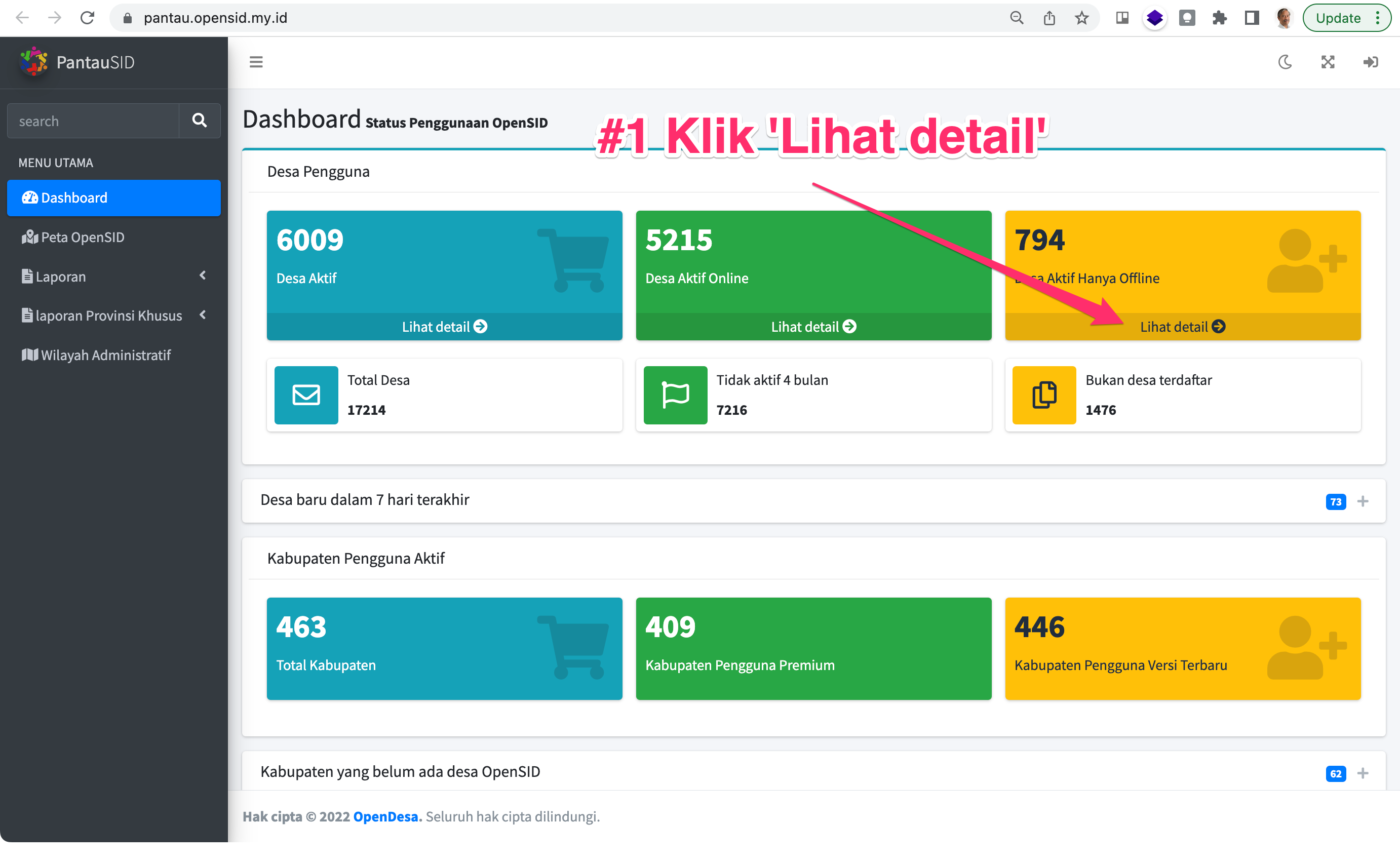Open the Chrome extensions puzzle icon
Viewport: 1400px width, 863px height.
[1219, 18]
